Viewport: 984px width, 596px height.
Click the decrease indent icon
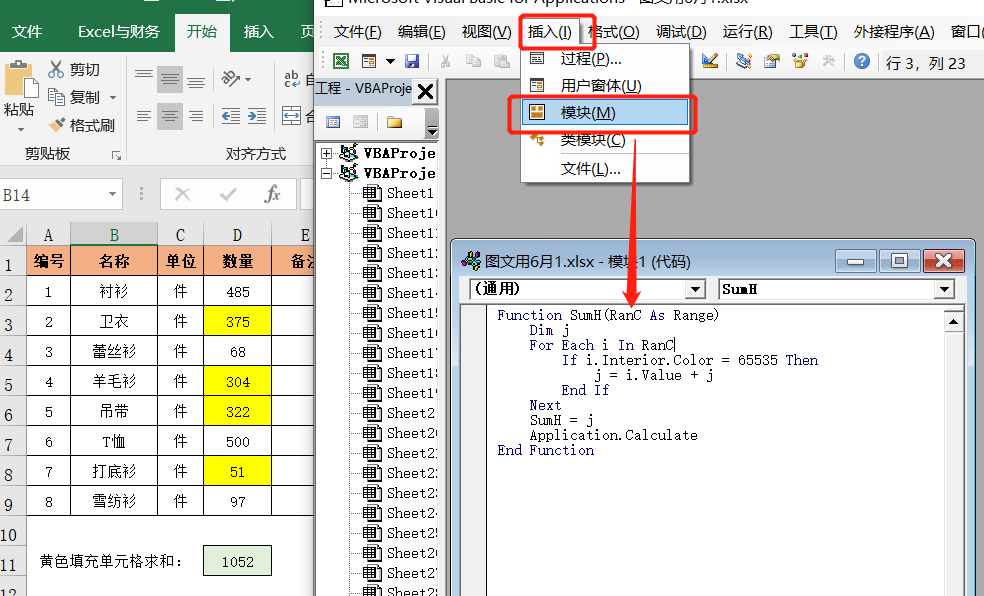pos(231,116)
